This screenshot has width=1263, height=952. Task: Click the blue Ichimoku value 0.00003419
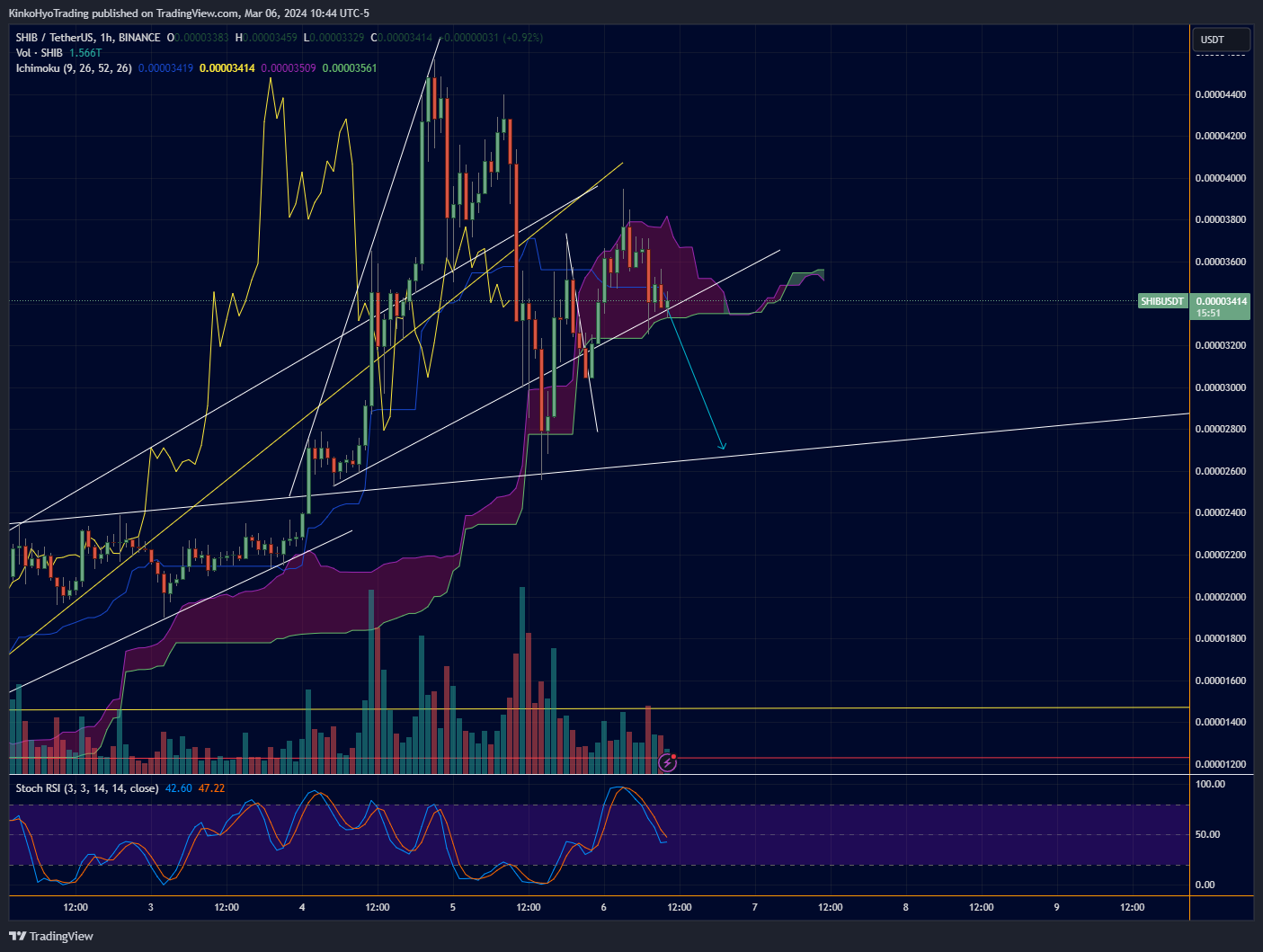[x=165, y=68]
